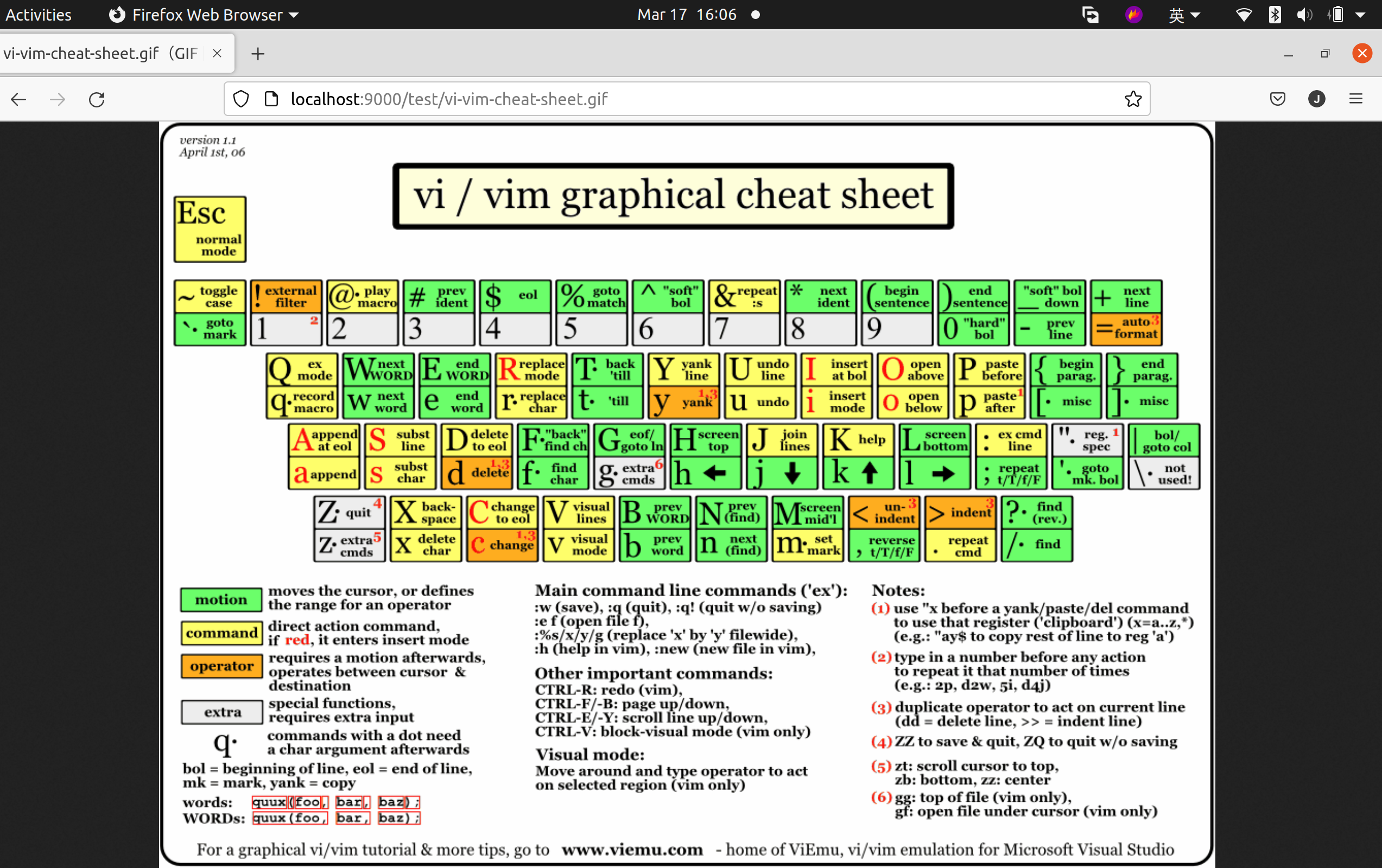Click the R replace mode key
The height and width of the screenshot is (868, 1382).
click(x=531, y=369)
